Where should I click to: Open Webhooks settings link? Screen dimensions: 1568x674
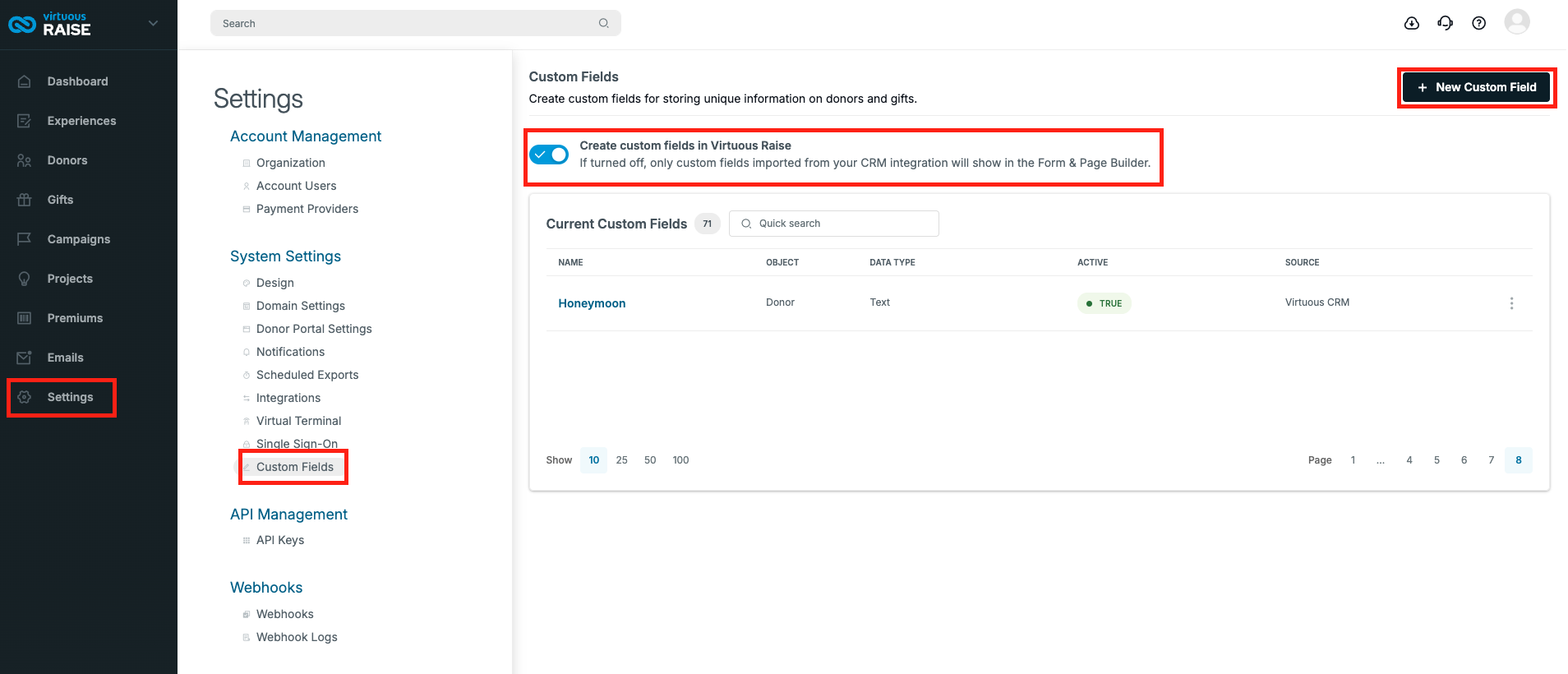tap(284, 614)
